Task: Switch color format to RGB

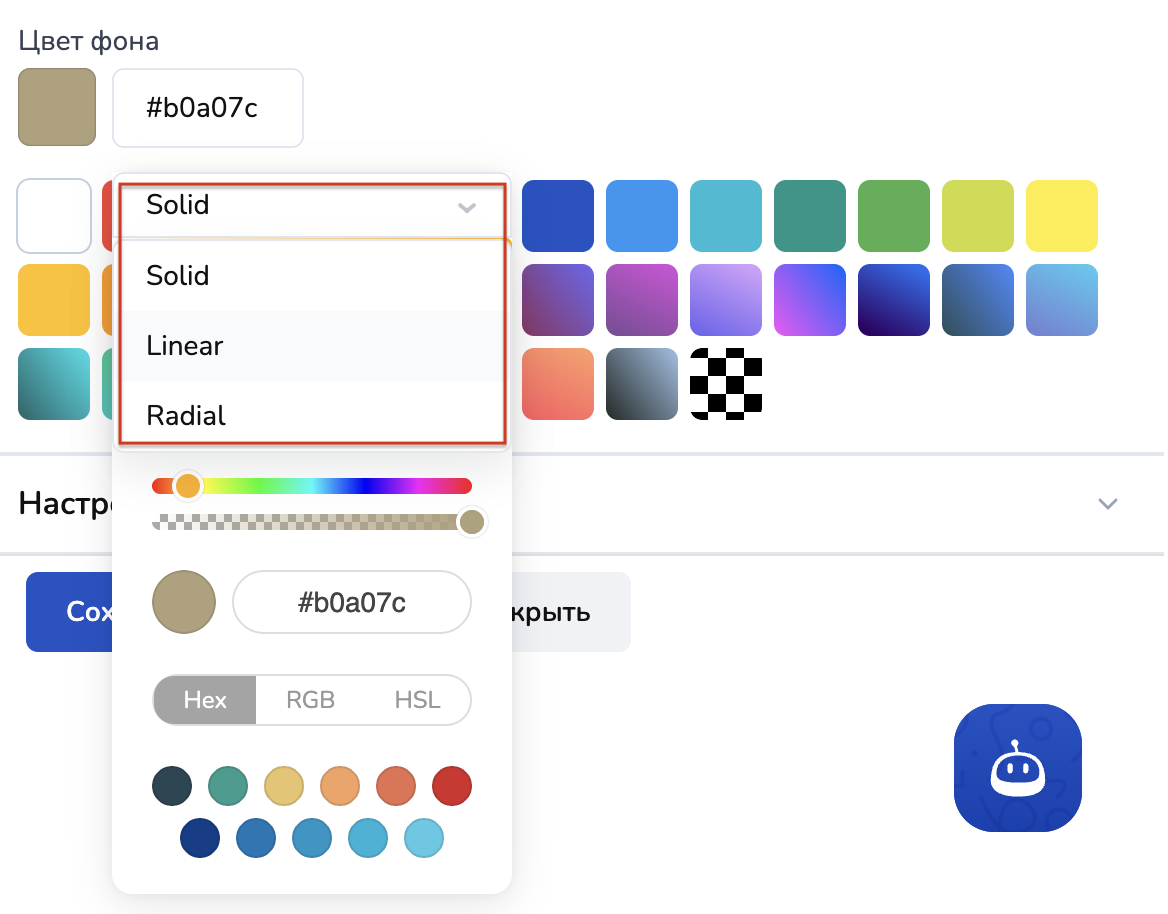Action: (x=310, y=700)
